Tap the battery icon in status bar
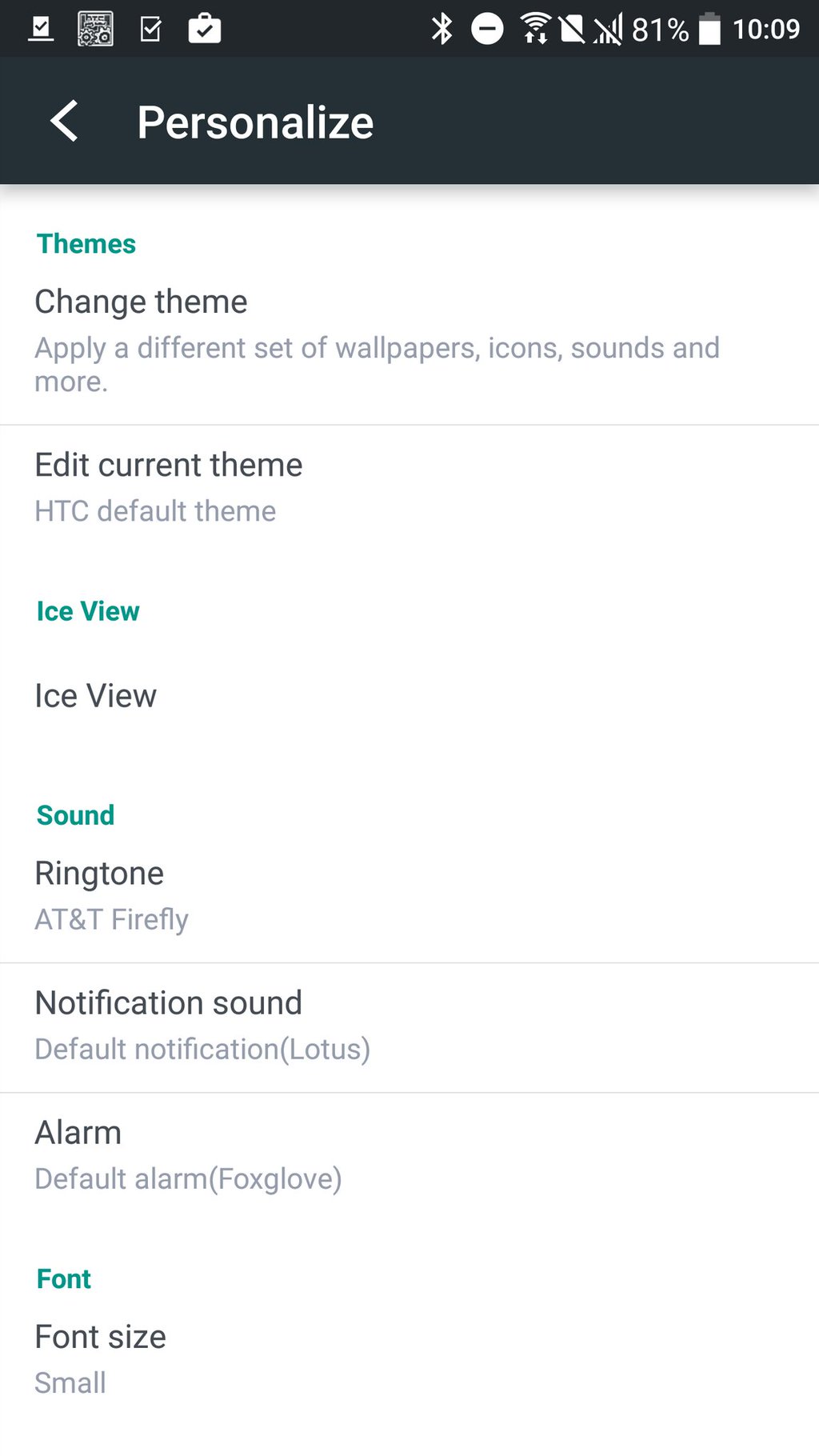The width and height of the screenshot is (819, 1456). tap(709, 30)
